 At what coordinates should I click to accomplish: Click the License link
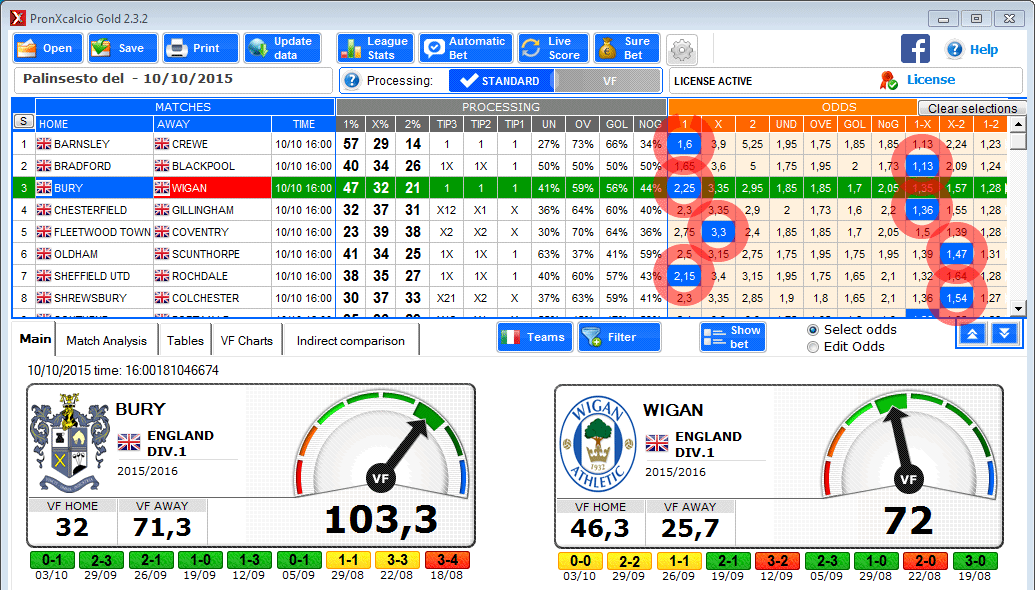coord(931,80)
